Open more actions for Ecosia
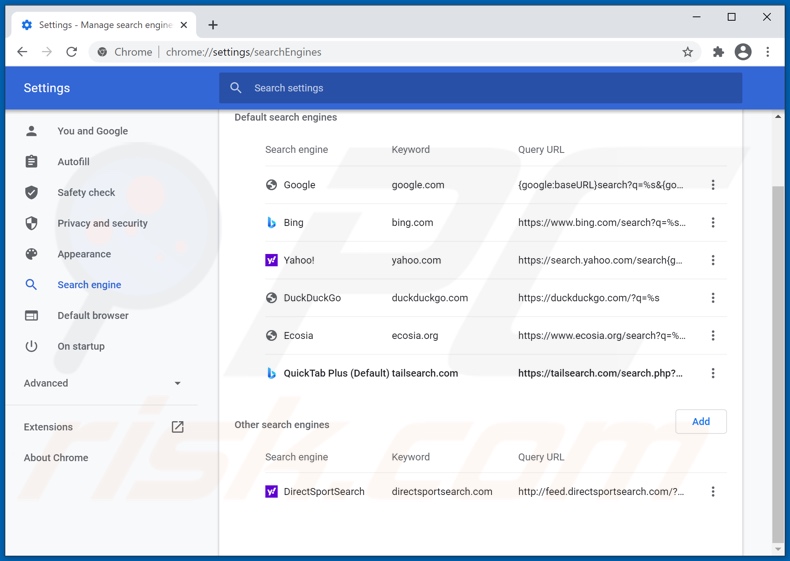Viewport: 790px width, 561px height. 712,335
